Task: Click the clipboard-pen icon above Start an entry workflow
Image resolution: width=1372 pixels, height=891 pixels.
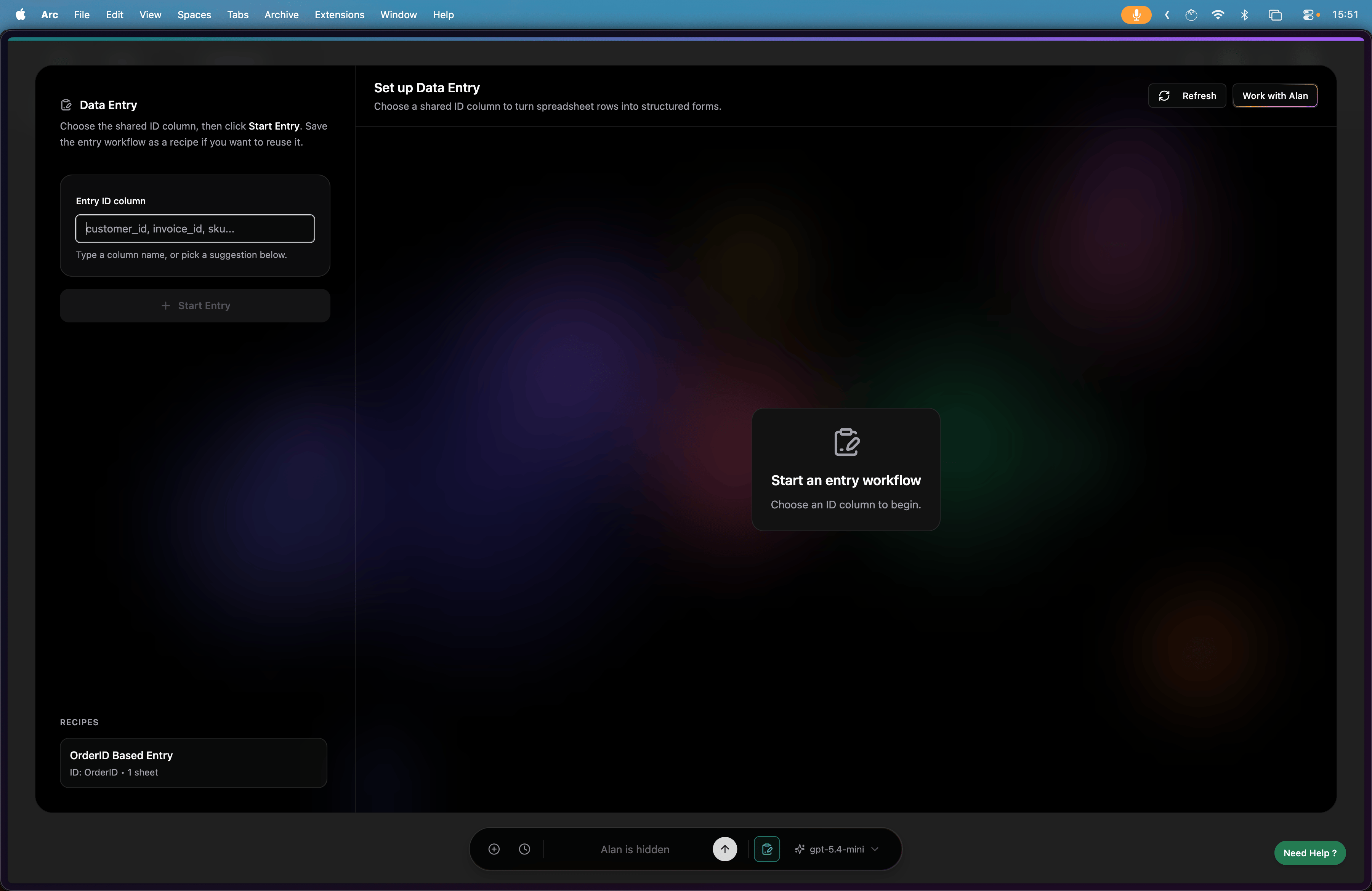Action: (x=846, y=442)
